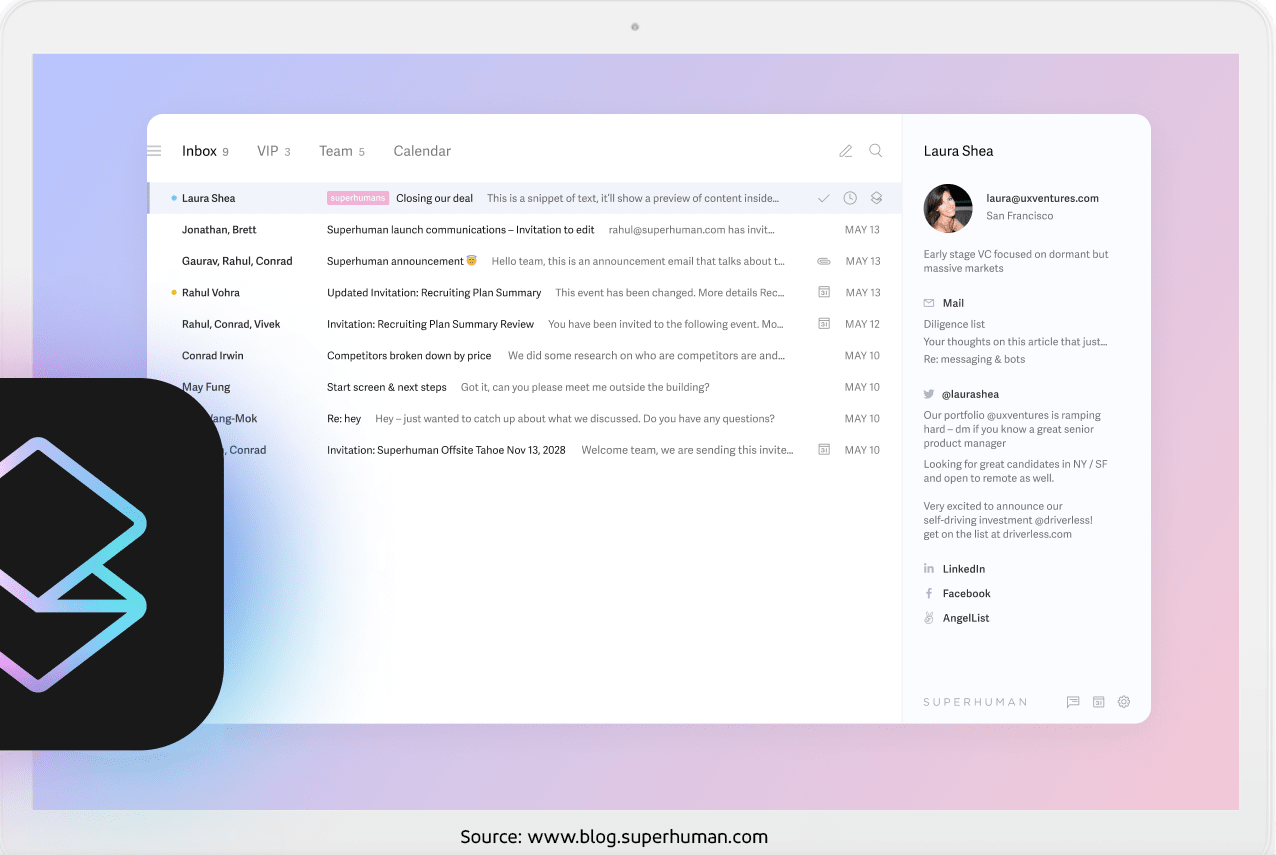Click tweet about portfolio @uxventures ramping hard
The image size is (1276, 855).
pyautogui.click(x=1012, y=429)
